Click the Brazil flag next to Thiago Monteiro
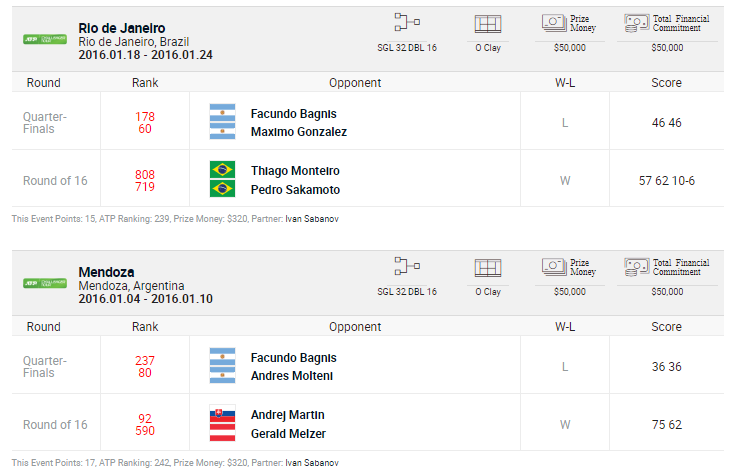732x475 pixels. click(x=222, y=169)
